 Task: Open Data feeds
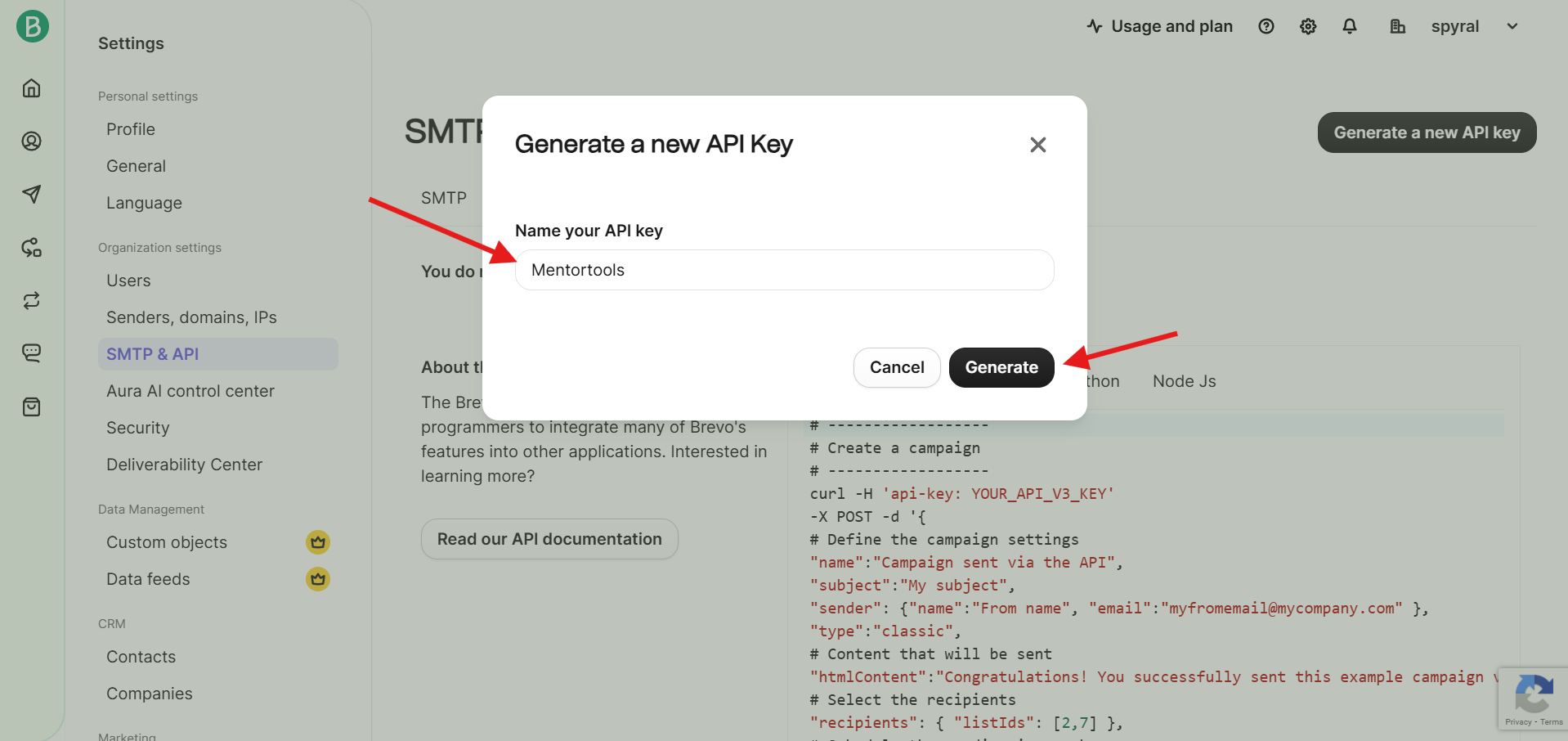(148, 579)
